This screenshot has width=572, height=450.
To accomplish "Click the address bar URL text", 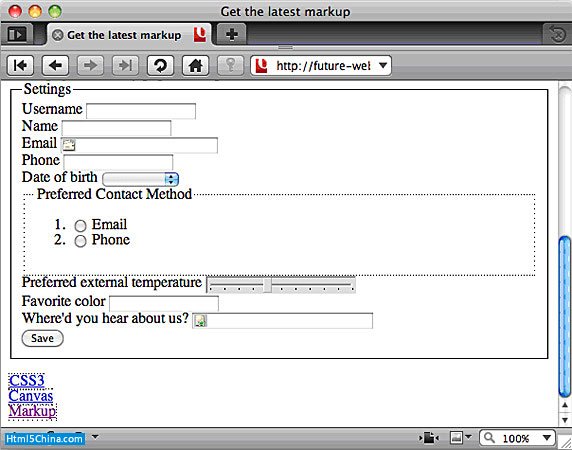I will [323, 66].
